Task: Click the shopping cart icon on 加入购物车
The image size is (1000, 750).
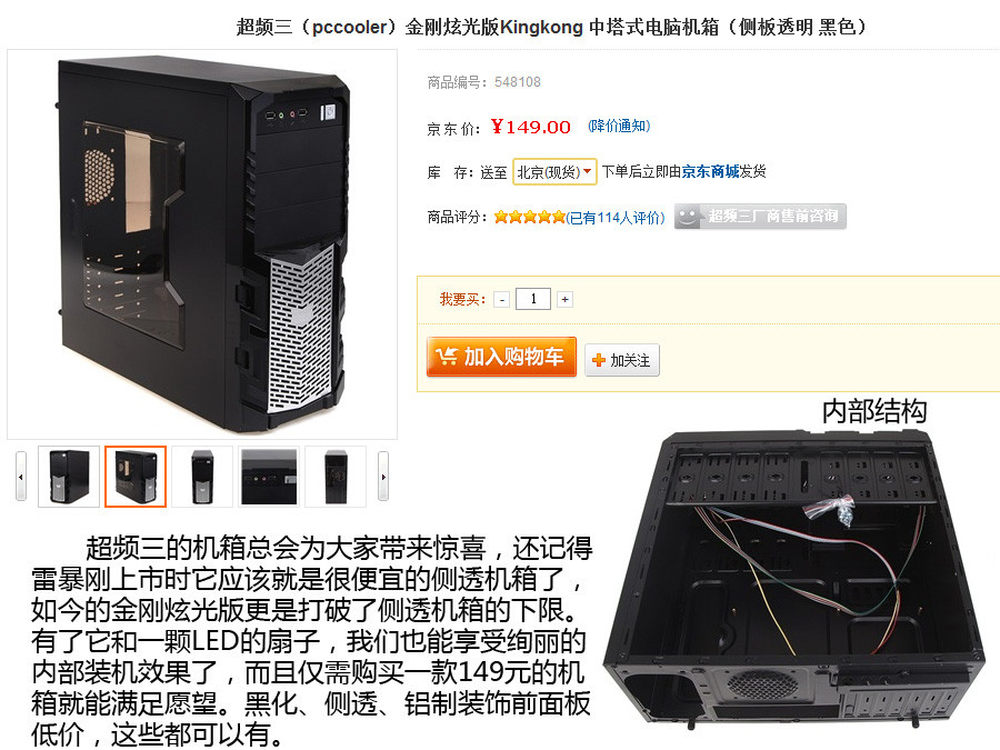Action: (446, 356)
